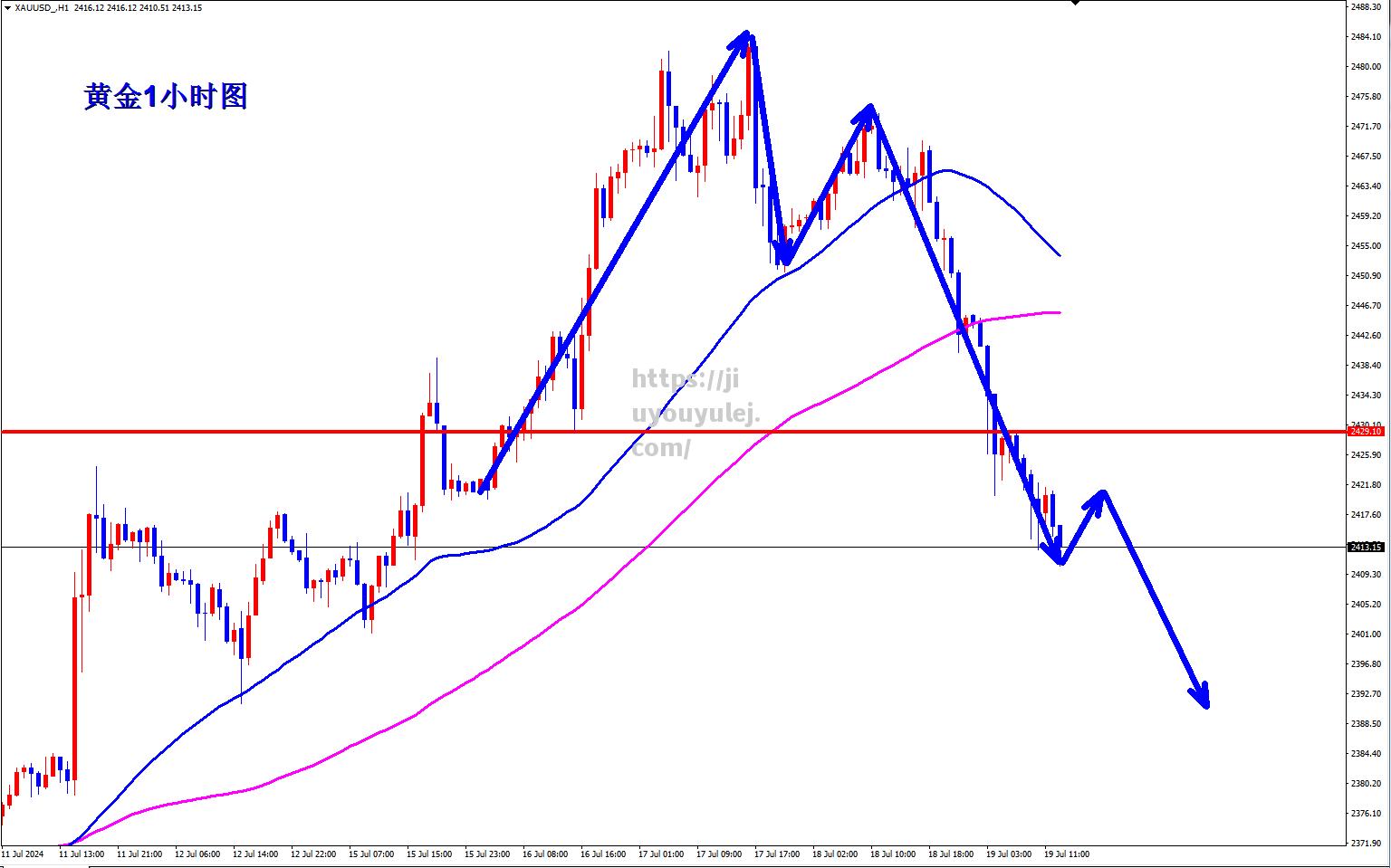Click the XAUUSD H1 symbol header text
Image resolution: width=1391 pixels, height=868 pixels.
coord(108,8)
